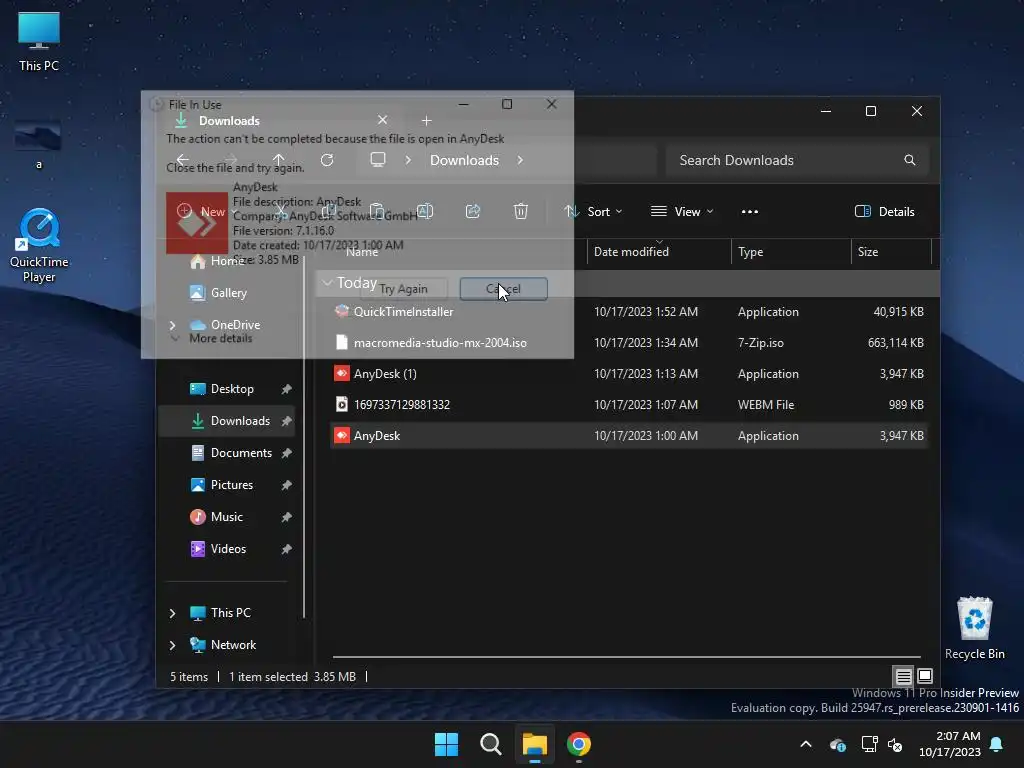Show hidden icons in the system tray
The width and height of the screenshot is (1024, 768).
806,744
